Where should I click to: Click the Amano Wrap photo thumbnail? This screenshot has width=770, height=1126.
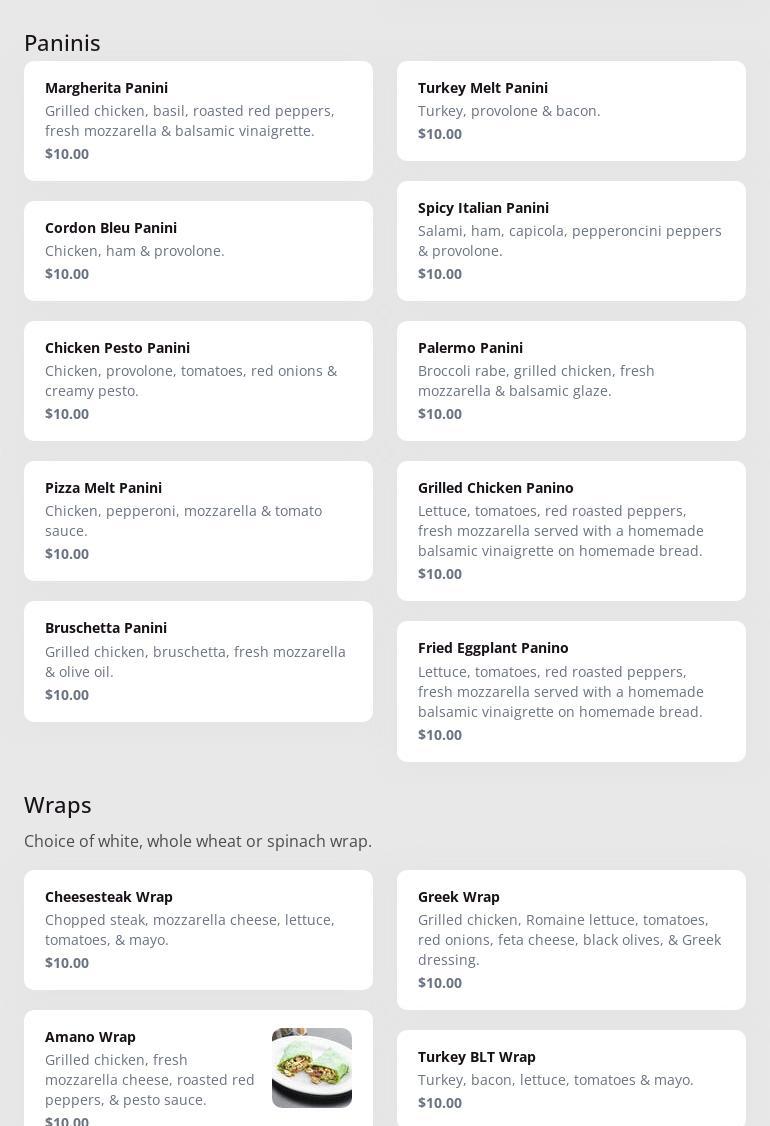tap(312, 1067)
